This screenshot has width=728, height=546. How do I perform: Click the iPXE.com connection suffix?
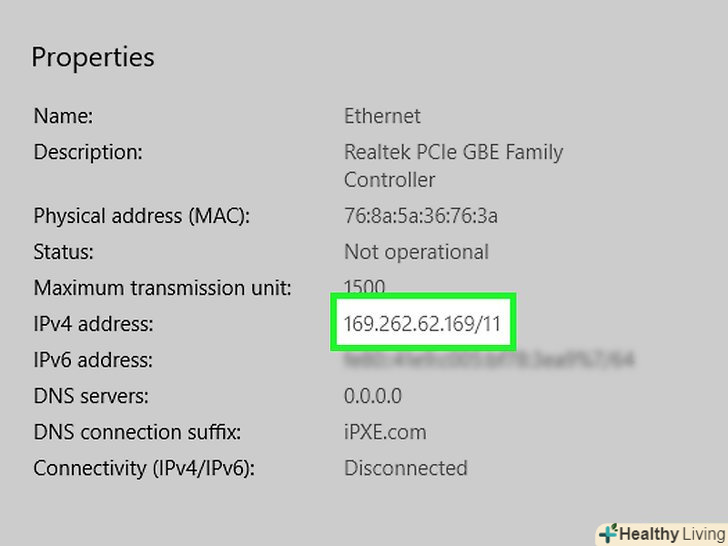pos(385,432)
